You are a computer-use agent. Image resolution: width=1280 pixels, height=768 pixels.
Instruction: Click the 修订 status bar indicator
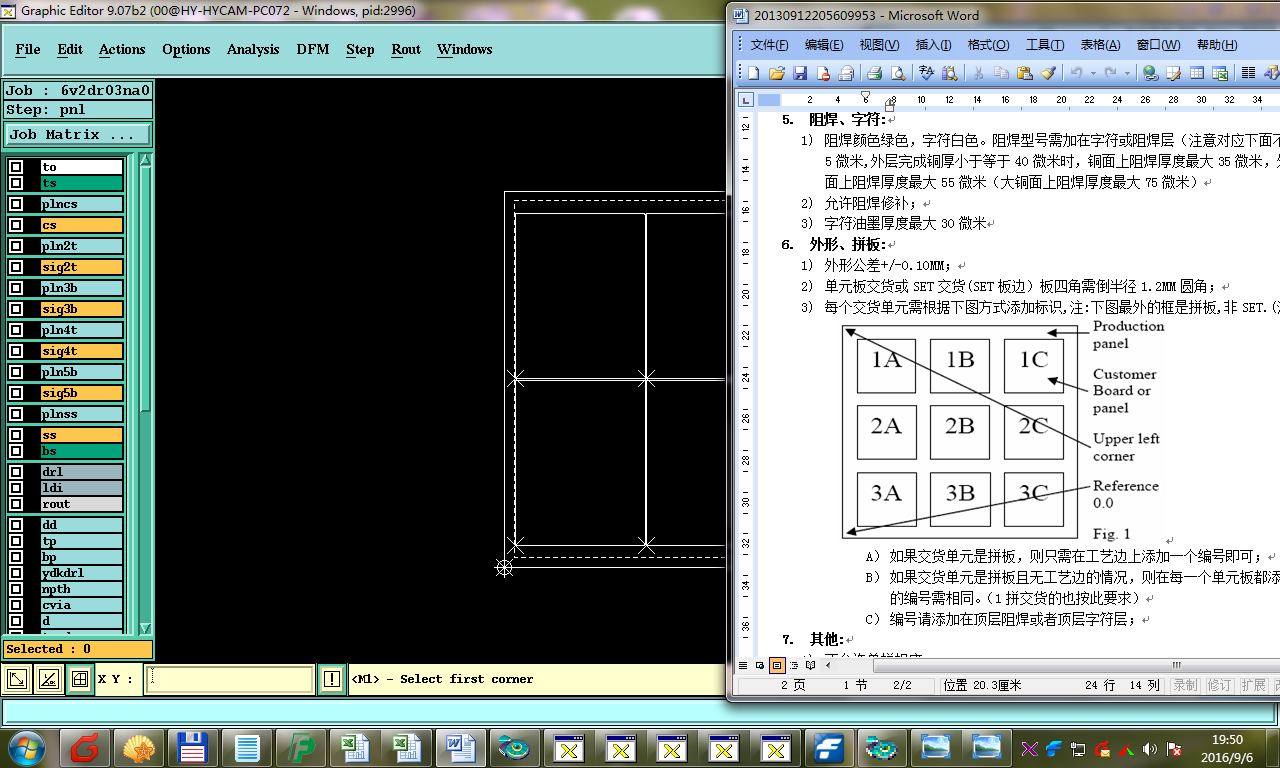pyautogui.click(x=1219, y=685)
